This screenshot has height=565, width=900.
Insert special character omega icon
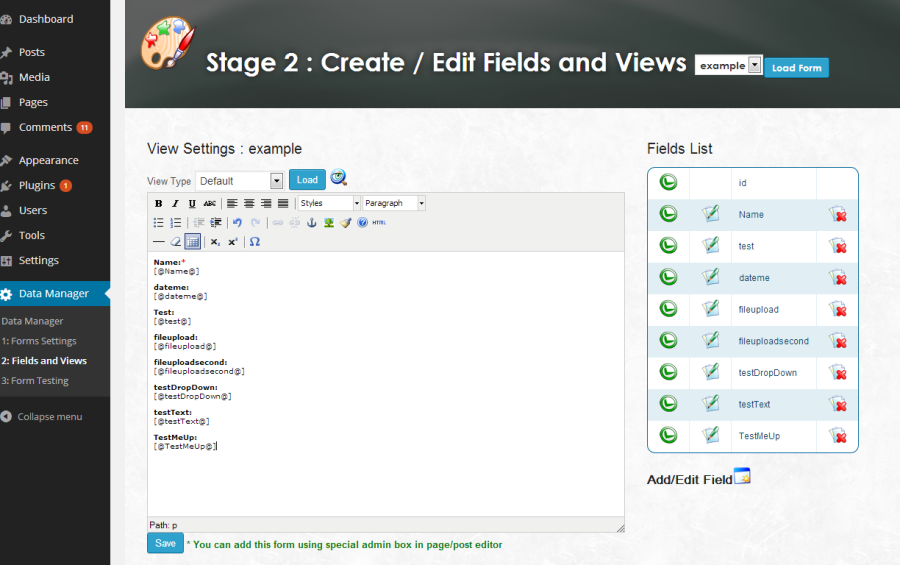[255, 242]
